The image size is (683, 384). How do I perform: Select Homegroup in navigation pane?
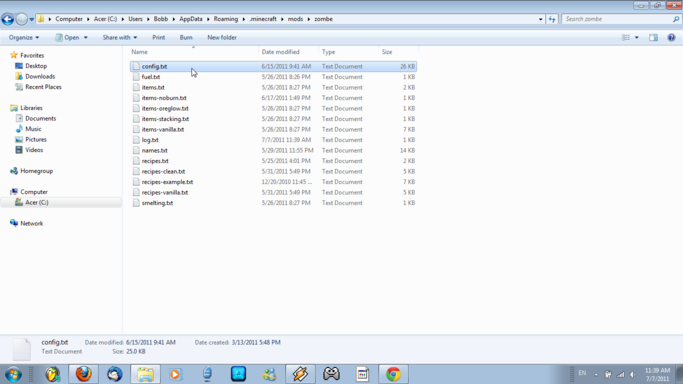(x=31, y=171)
